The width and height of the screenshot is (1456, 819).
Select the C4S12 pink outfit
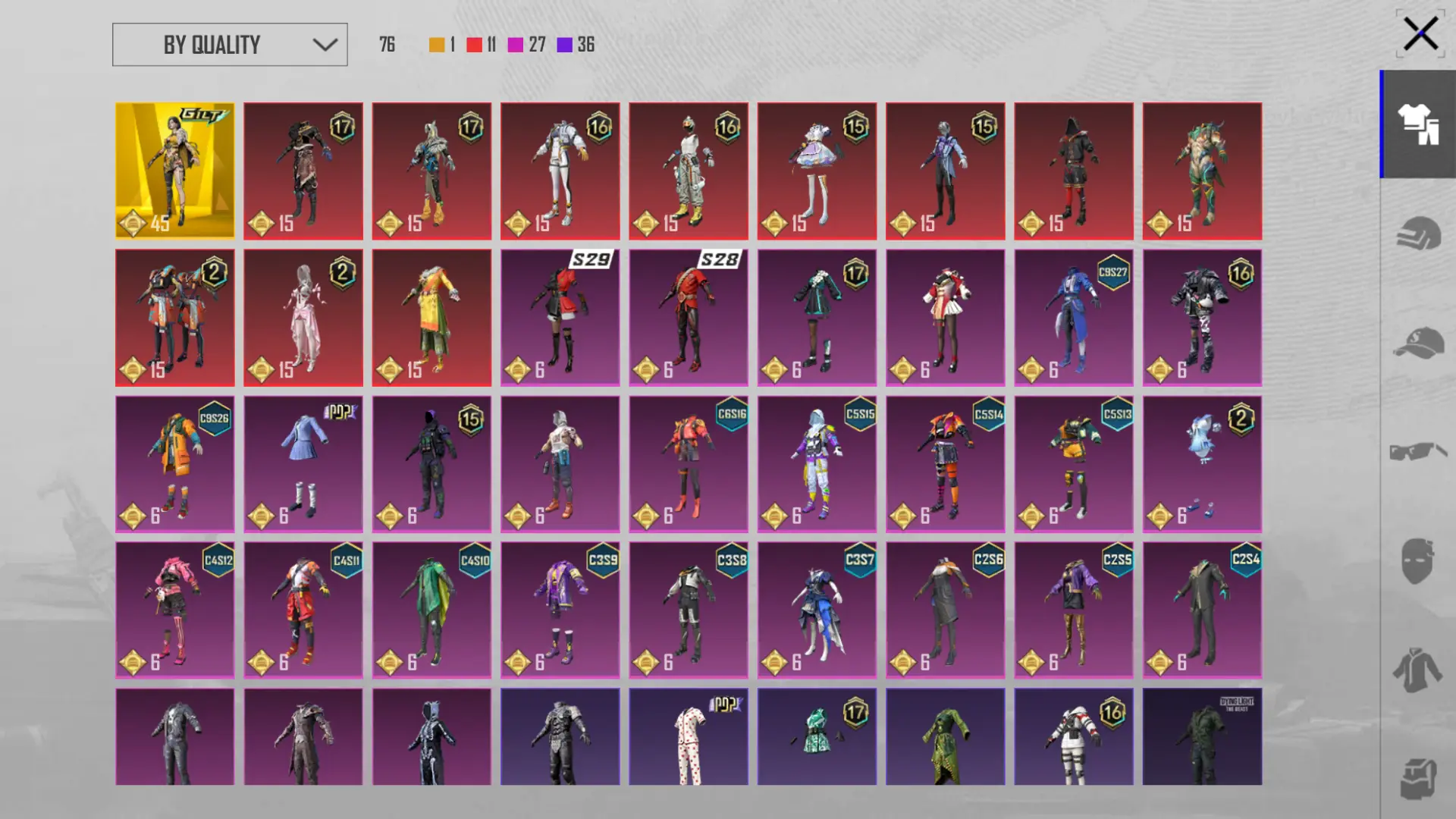click(174, 610)
